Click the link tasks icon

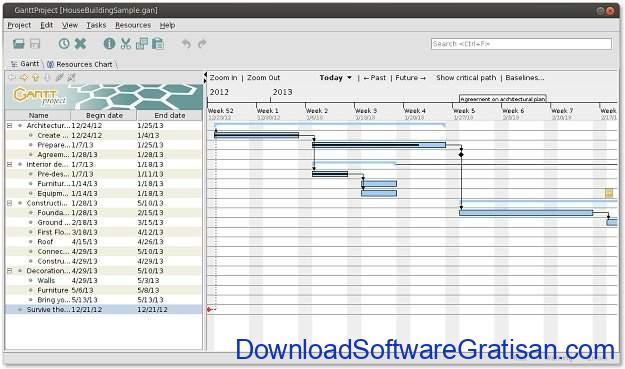[x=59, y=77]
